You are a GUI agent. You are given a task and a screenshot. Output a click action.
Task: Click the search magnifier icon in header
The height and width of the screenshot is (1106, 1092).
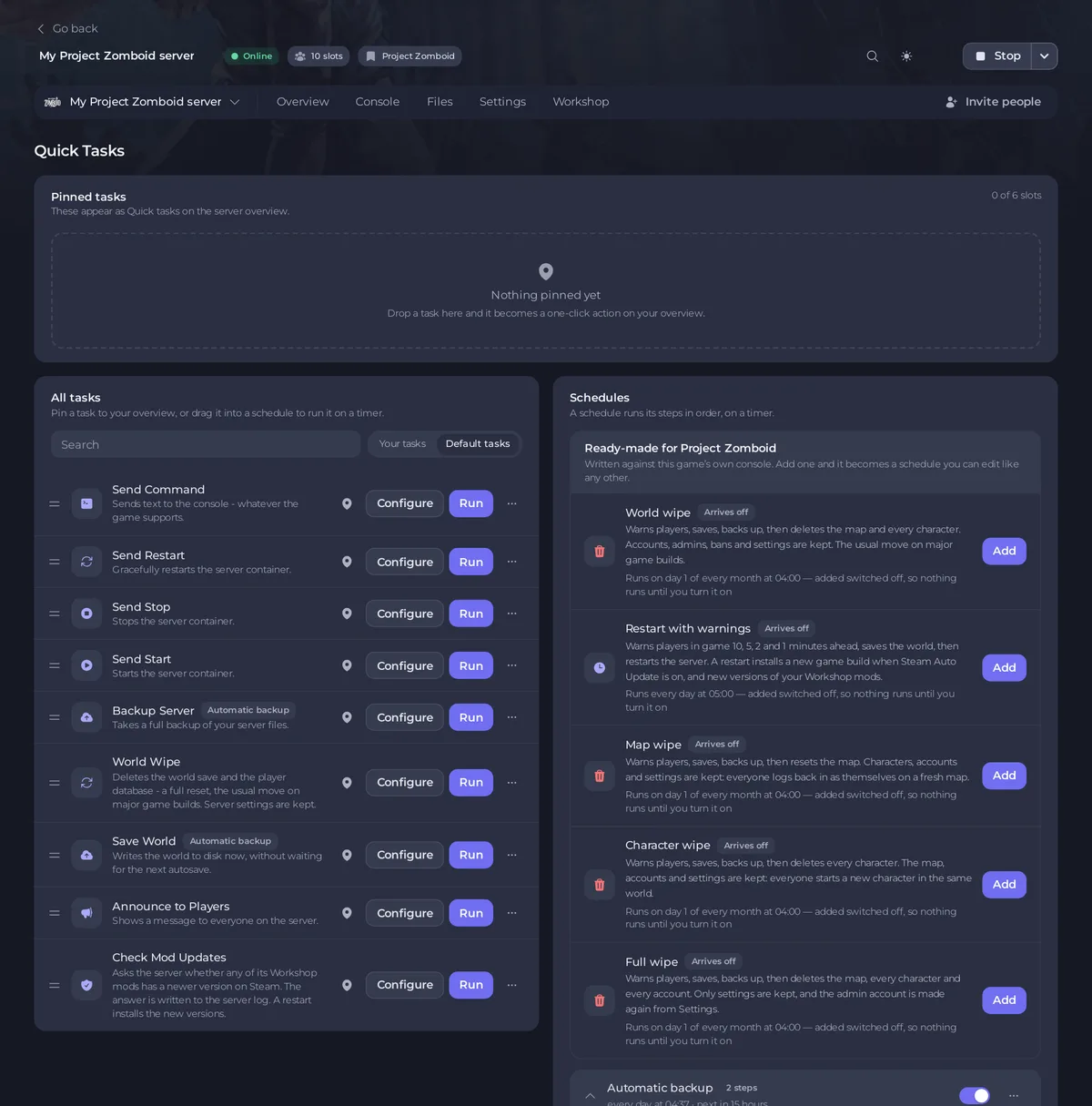(x=872, y=56)
